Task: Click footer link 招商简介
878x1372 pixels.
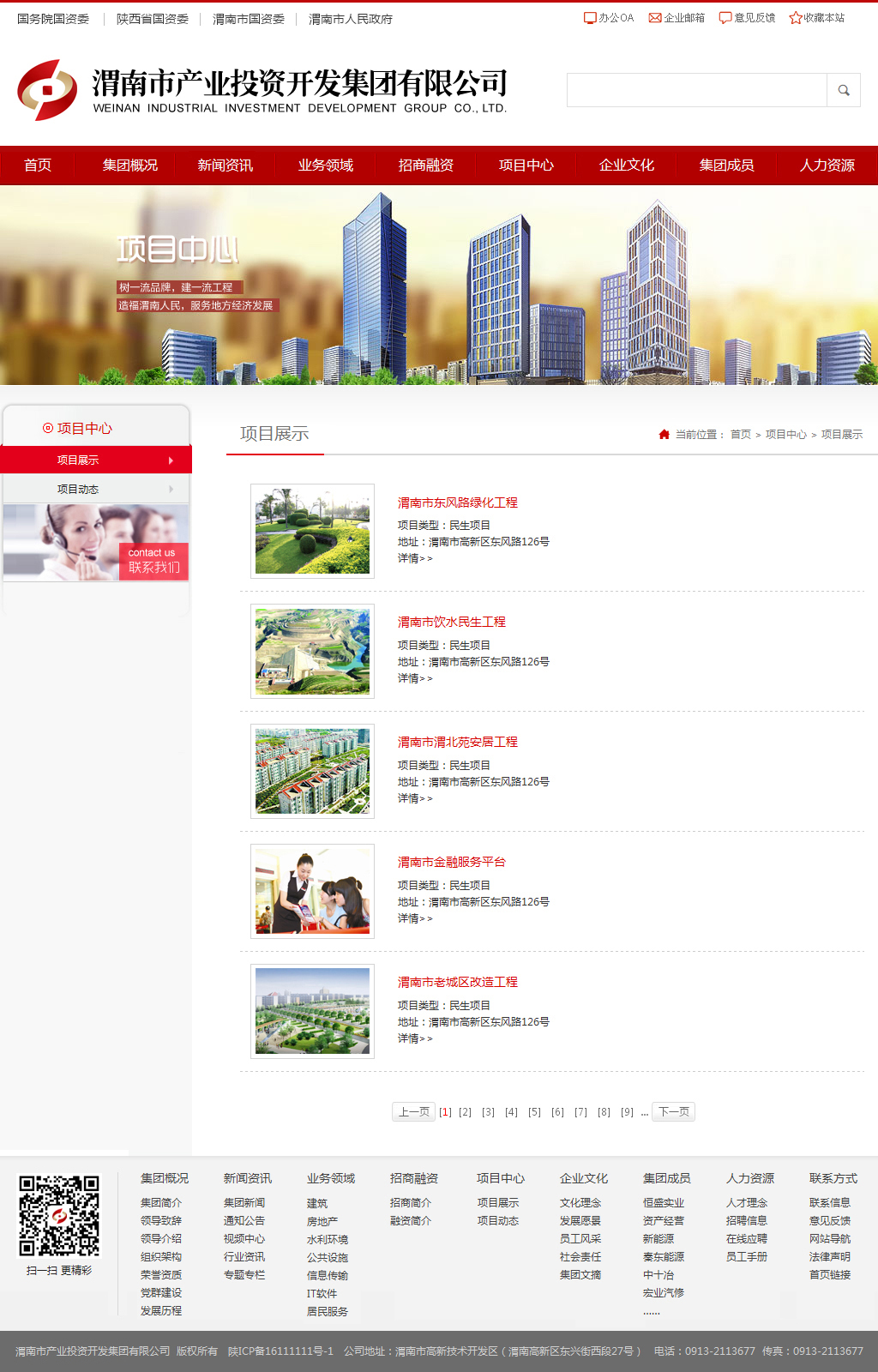Action: pos(411,1203)
